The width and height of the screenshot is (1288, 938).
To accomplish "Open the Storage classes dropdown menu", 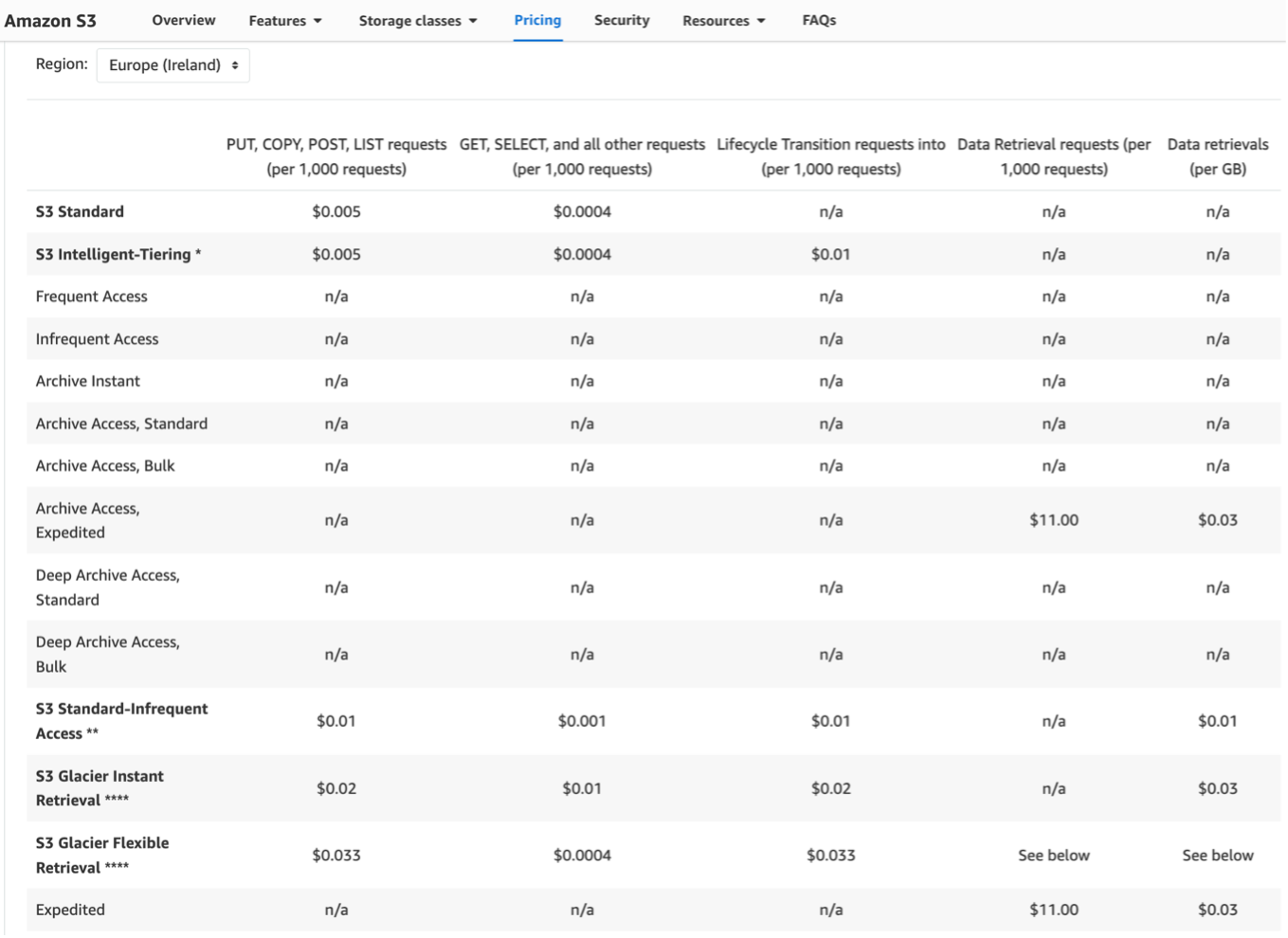I will click(x=412, y=20).
